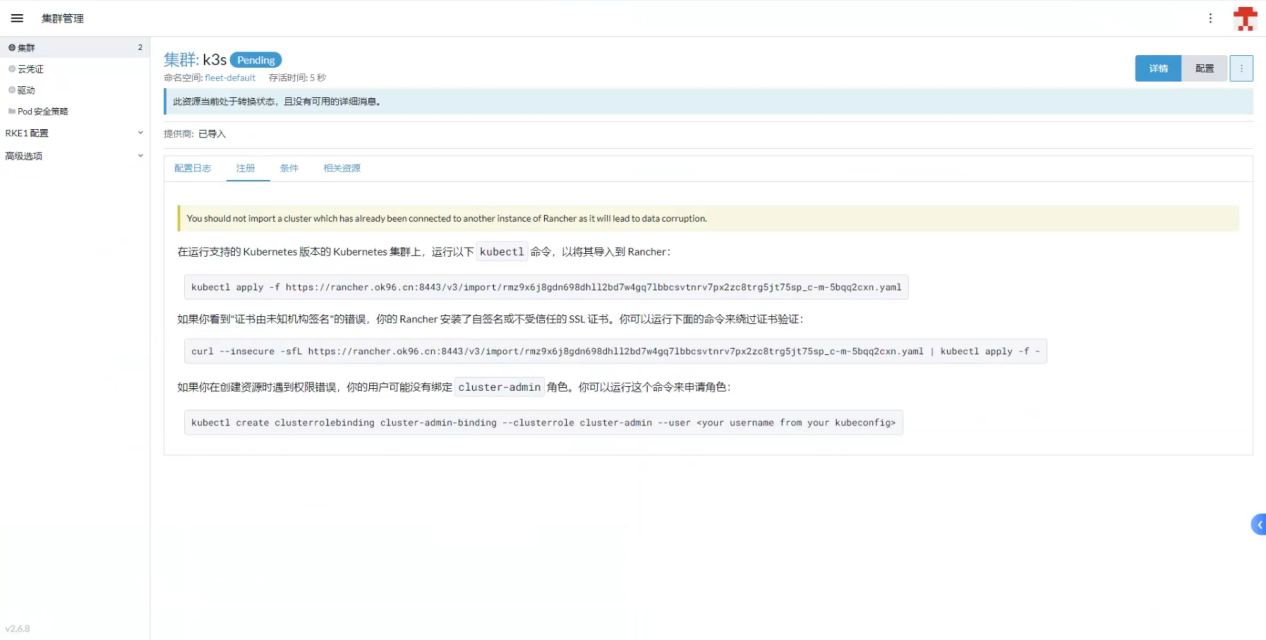
Task: Select the 注册 tab
Action: [x=246, y=168]
